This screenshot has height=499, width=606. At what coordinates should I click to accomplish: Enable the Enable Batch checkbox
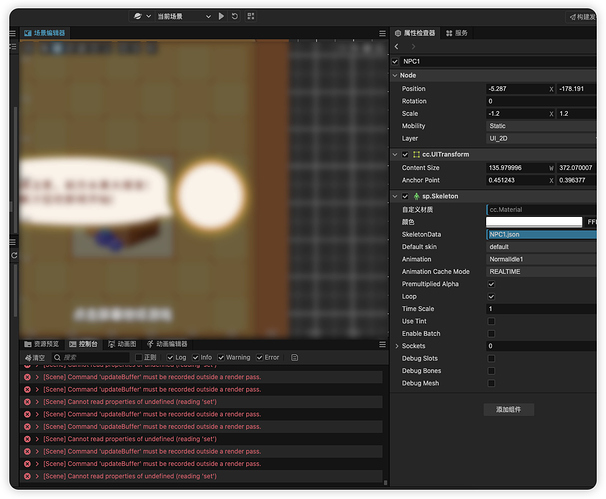click(x=491, y=334)
